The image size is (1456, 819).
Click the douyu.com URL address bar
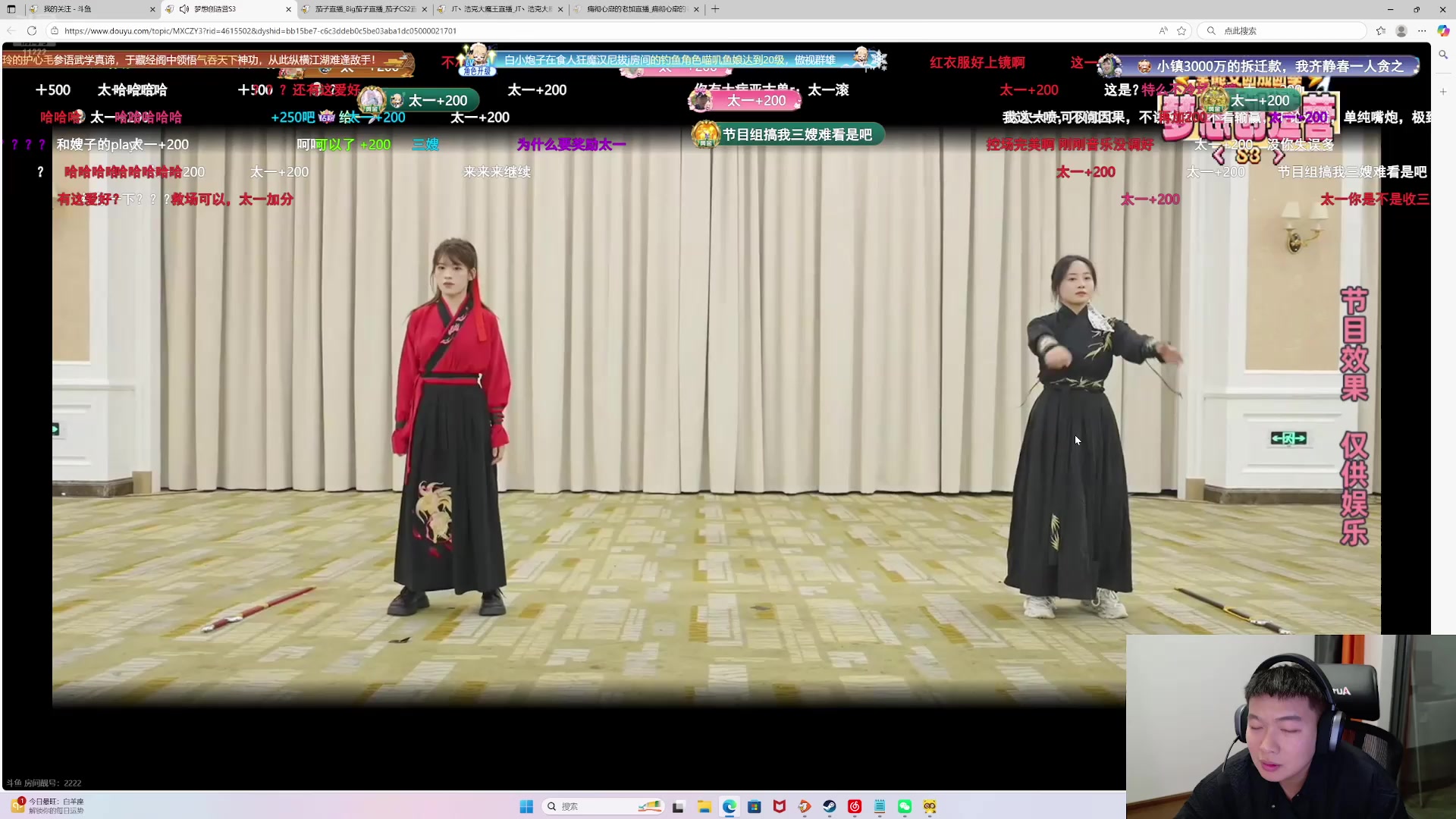607,30
